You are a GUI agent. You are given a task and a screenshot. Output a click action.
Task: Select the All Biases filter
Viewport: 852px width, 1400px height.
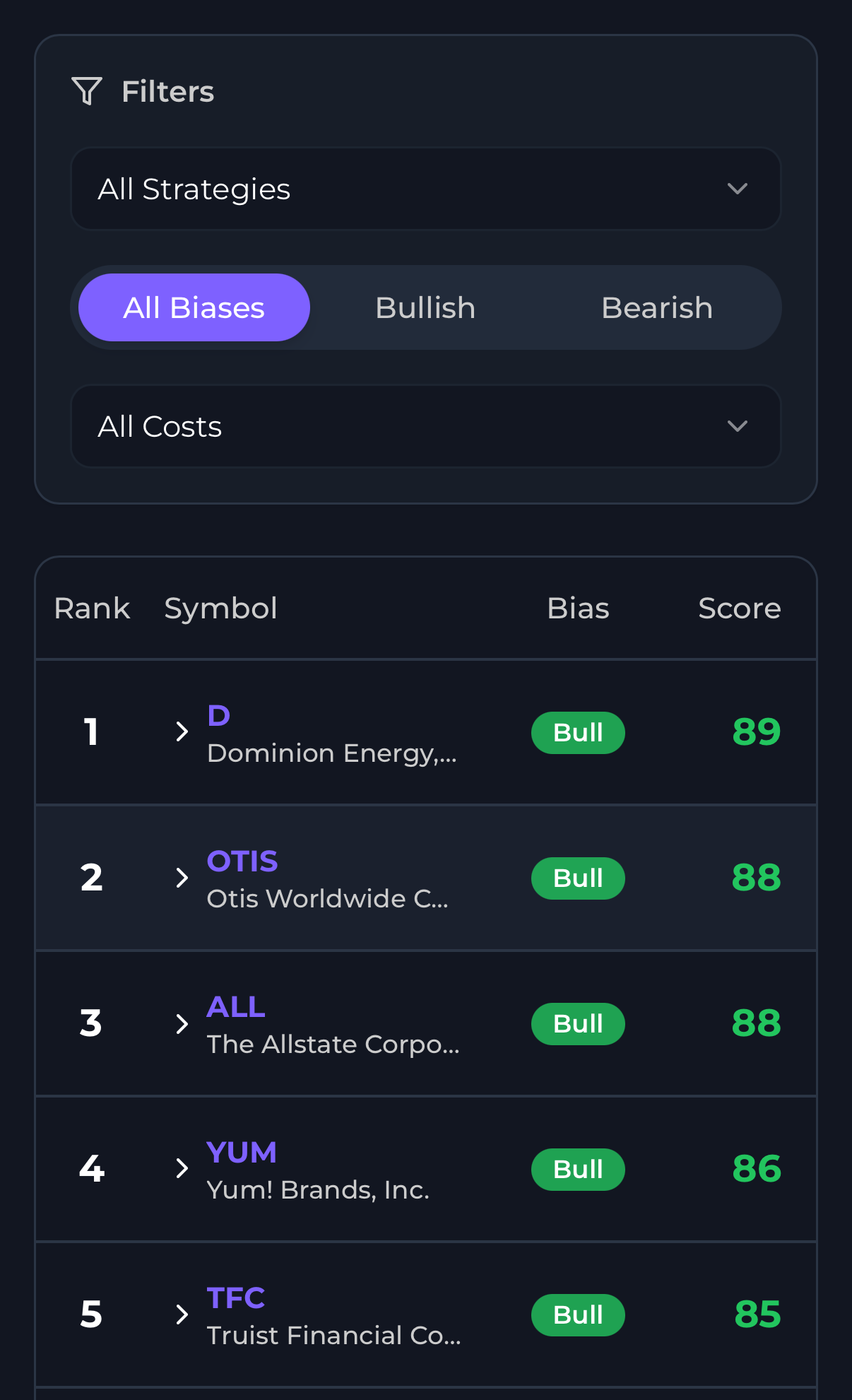coord(194,307)
